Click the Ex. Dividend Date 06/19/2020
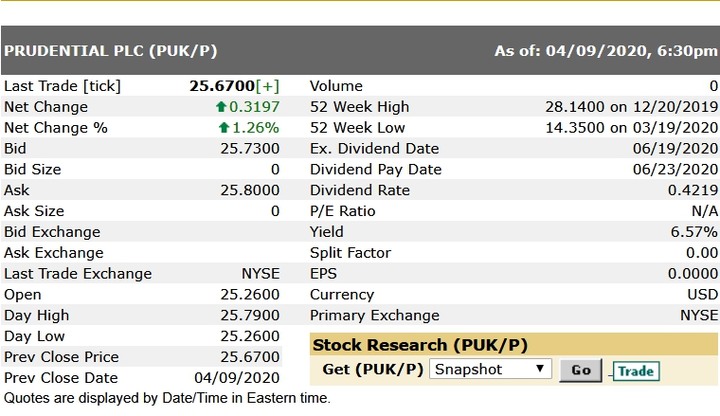Image resolution: width=720 pixels, height=416 pixels. tap(675, 149)
